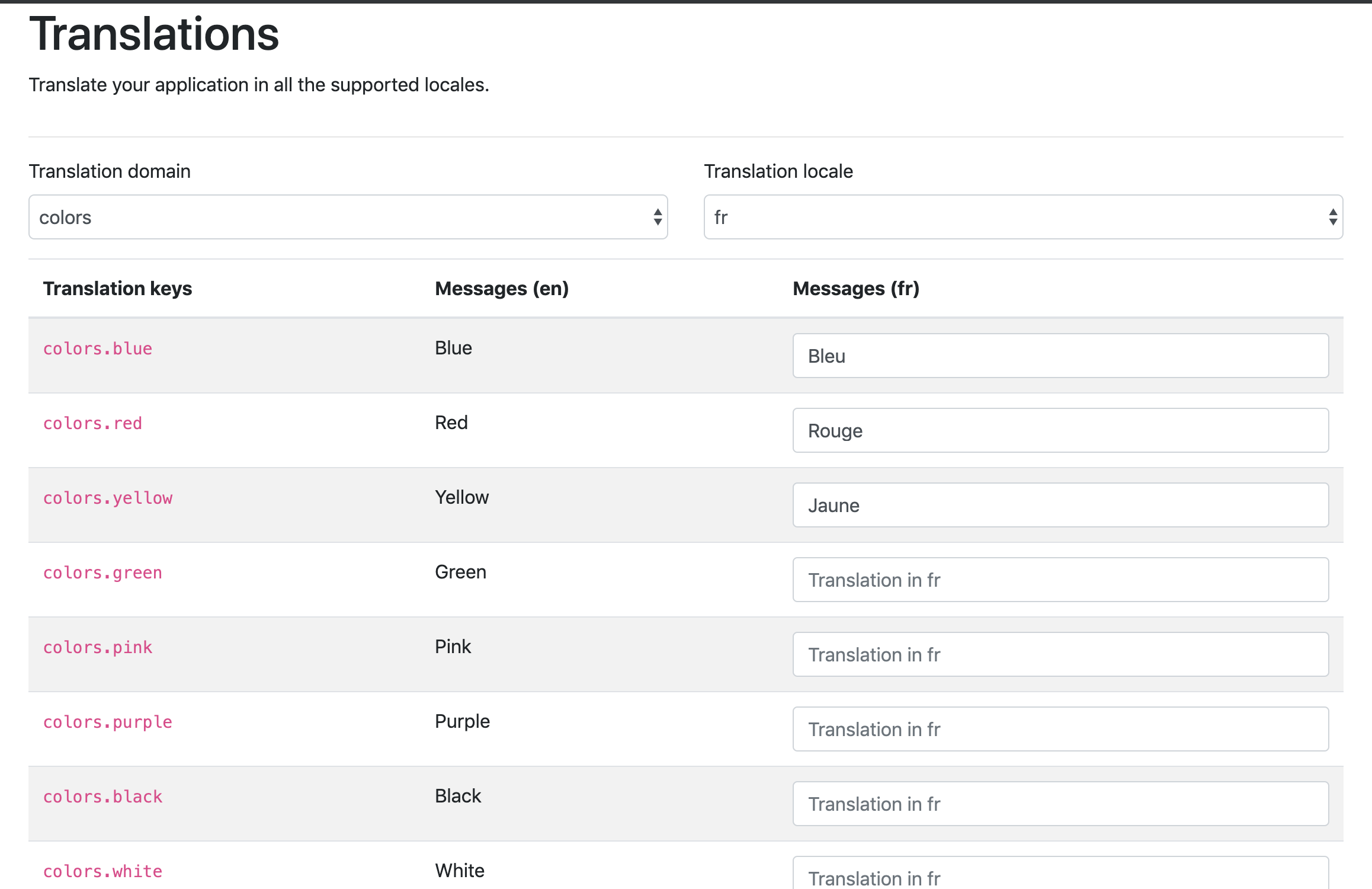Focus the French input for colors.black
The width and height of the screenshot is (1372, 889).
coord(1060,804)
